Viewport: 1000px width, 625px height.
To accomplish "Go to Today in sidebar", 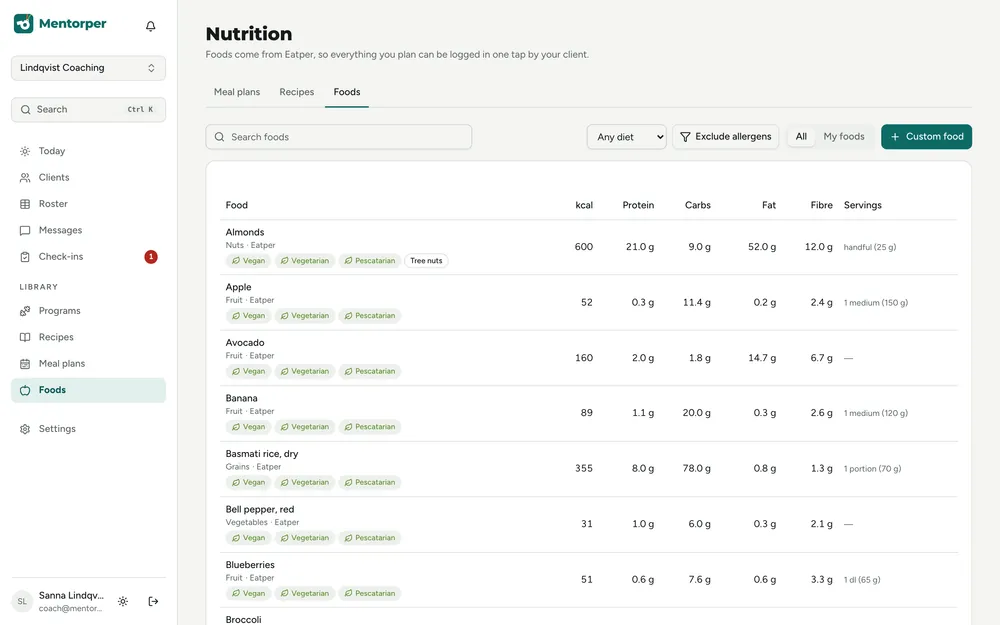I will coord(88,151).
